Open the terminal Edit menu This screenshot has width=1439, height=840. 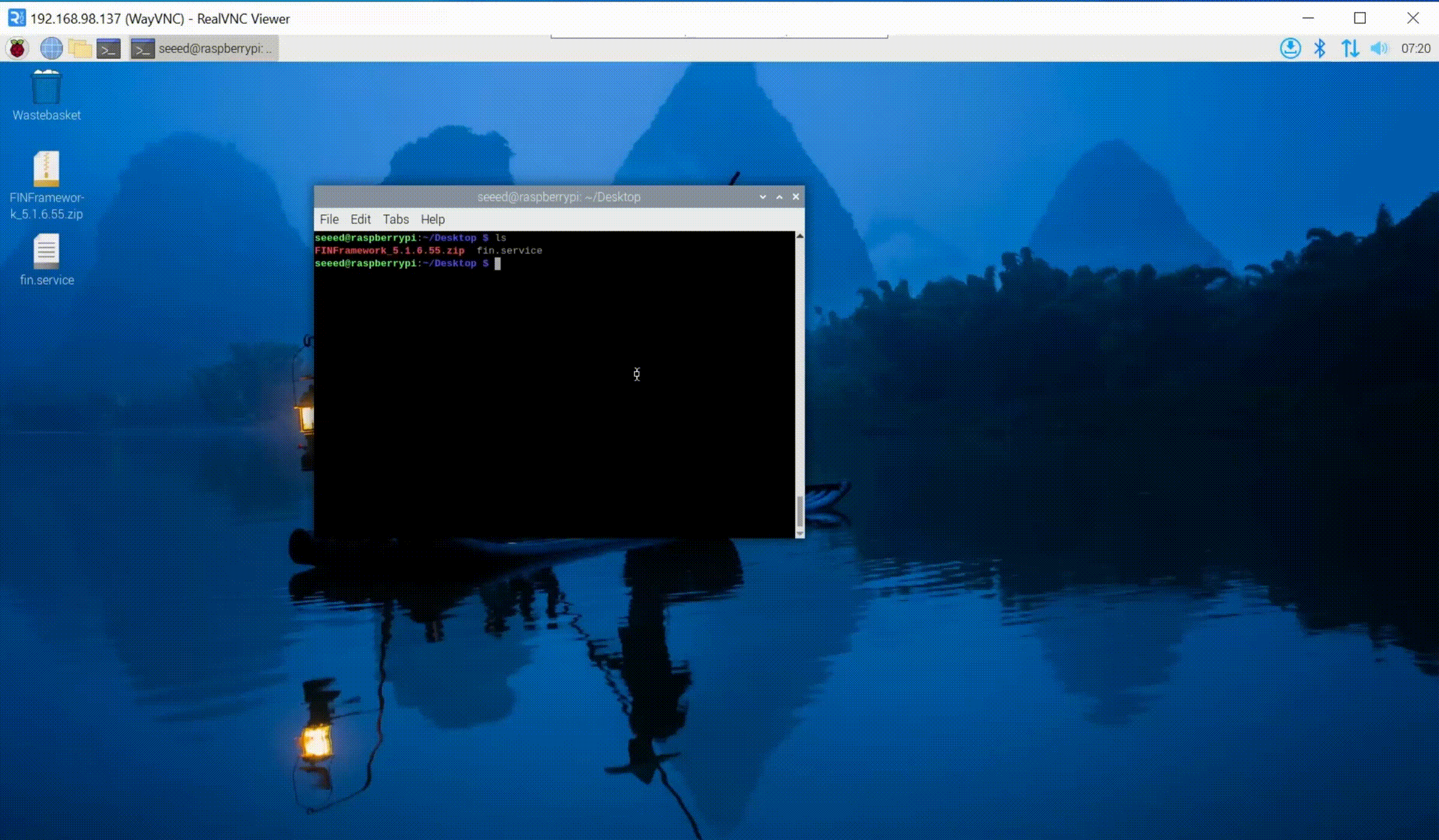pyautogui.click(x=360, y=219)
